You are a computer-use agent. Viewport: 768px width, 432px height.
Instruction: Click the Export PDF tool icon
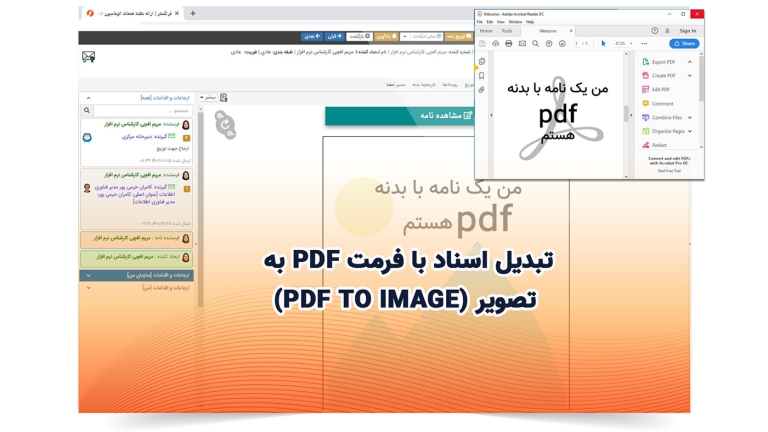tap(646, 62)
